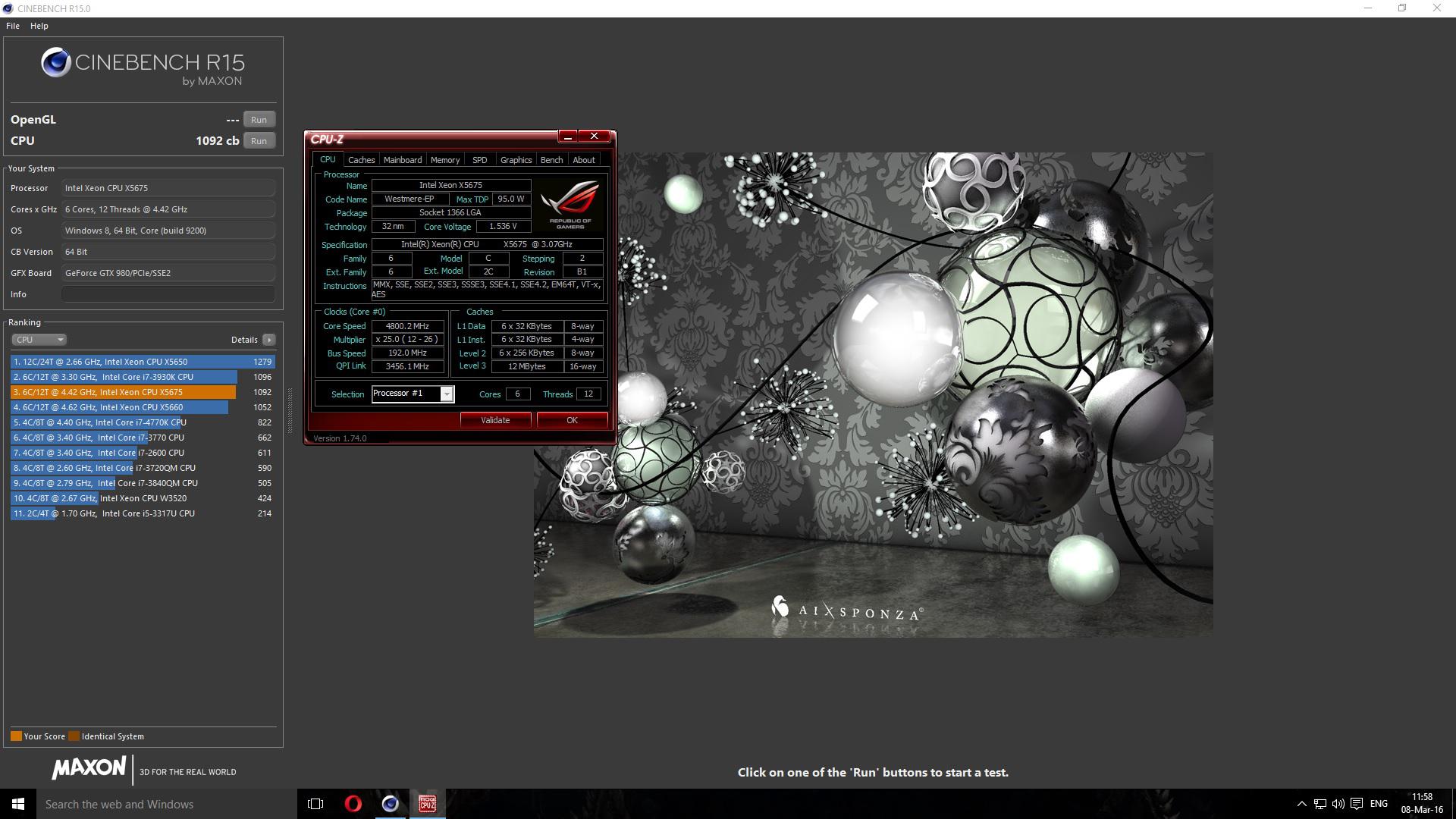1456x819 pixels.
Task: Show hidden tray icons chevron
Action: (x=1301, y=804)
